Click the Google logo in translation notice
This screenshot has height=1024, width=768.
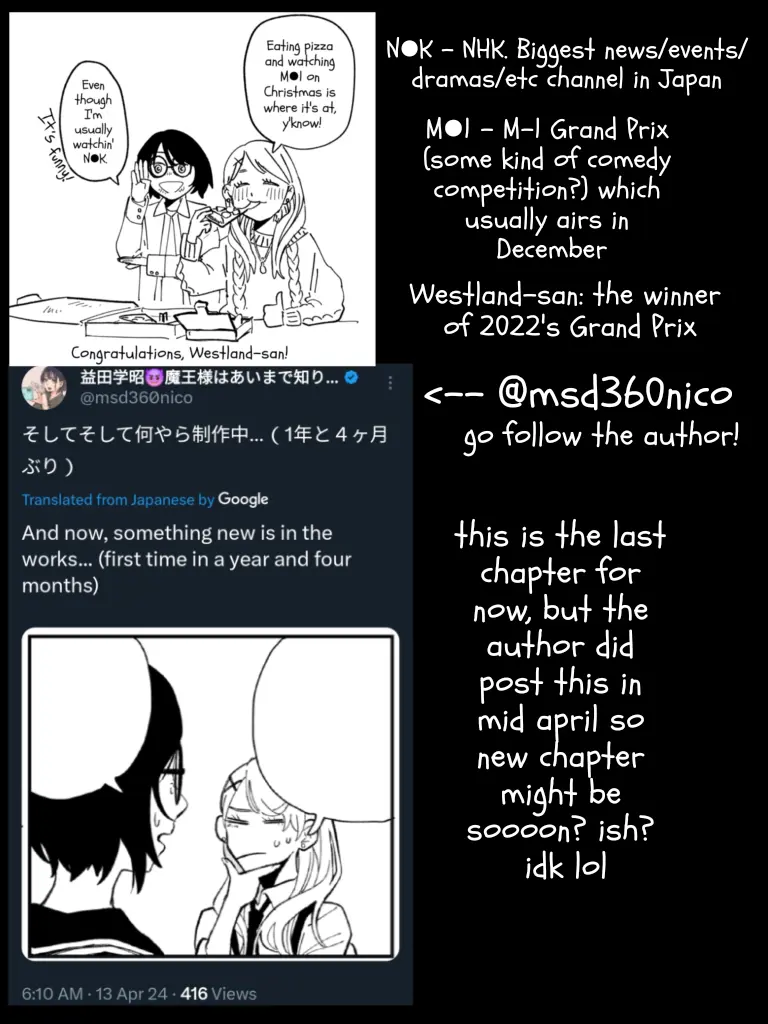[243, 500]
